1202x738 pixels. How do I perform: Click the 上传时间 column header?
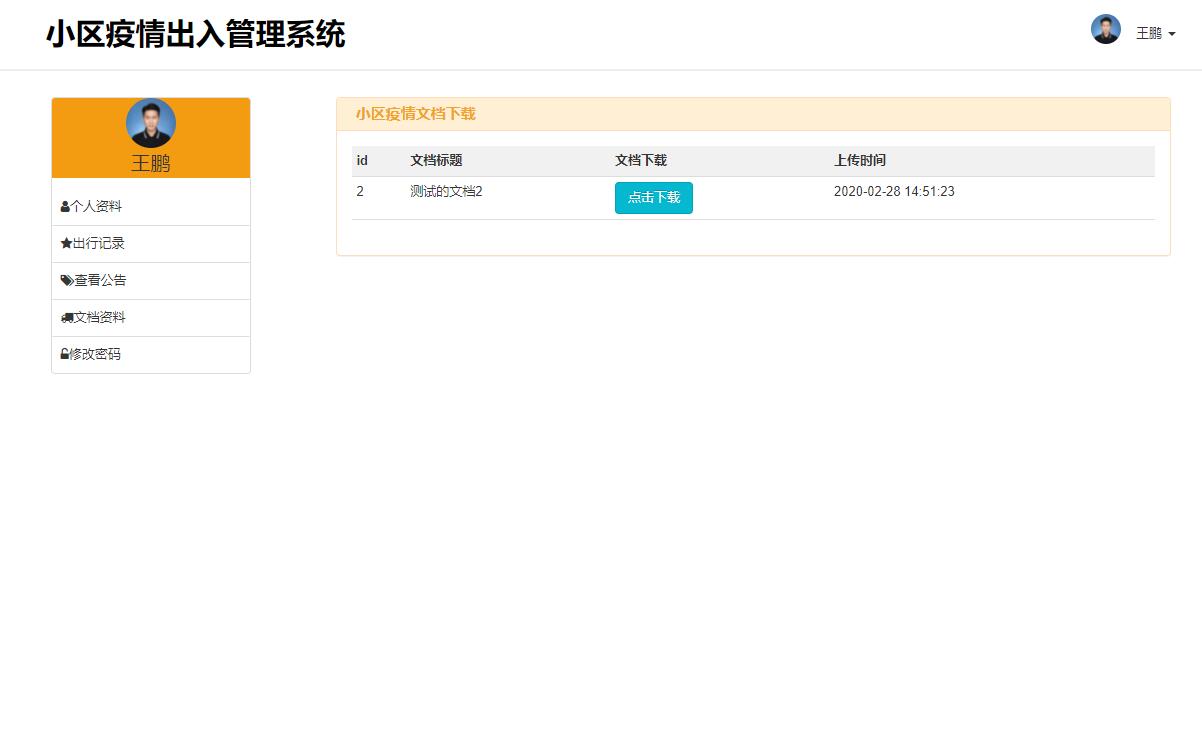click(x=861, y=160)
